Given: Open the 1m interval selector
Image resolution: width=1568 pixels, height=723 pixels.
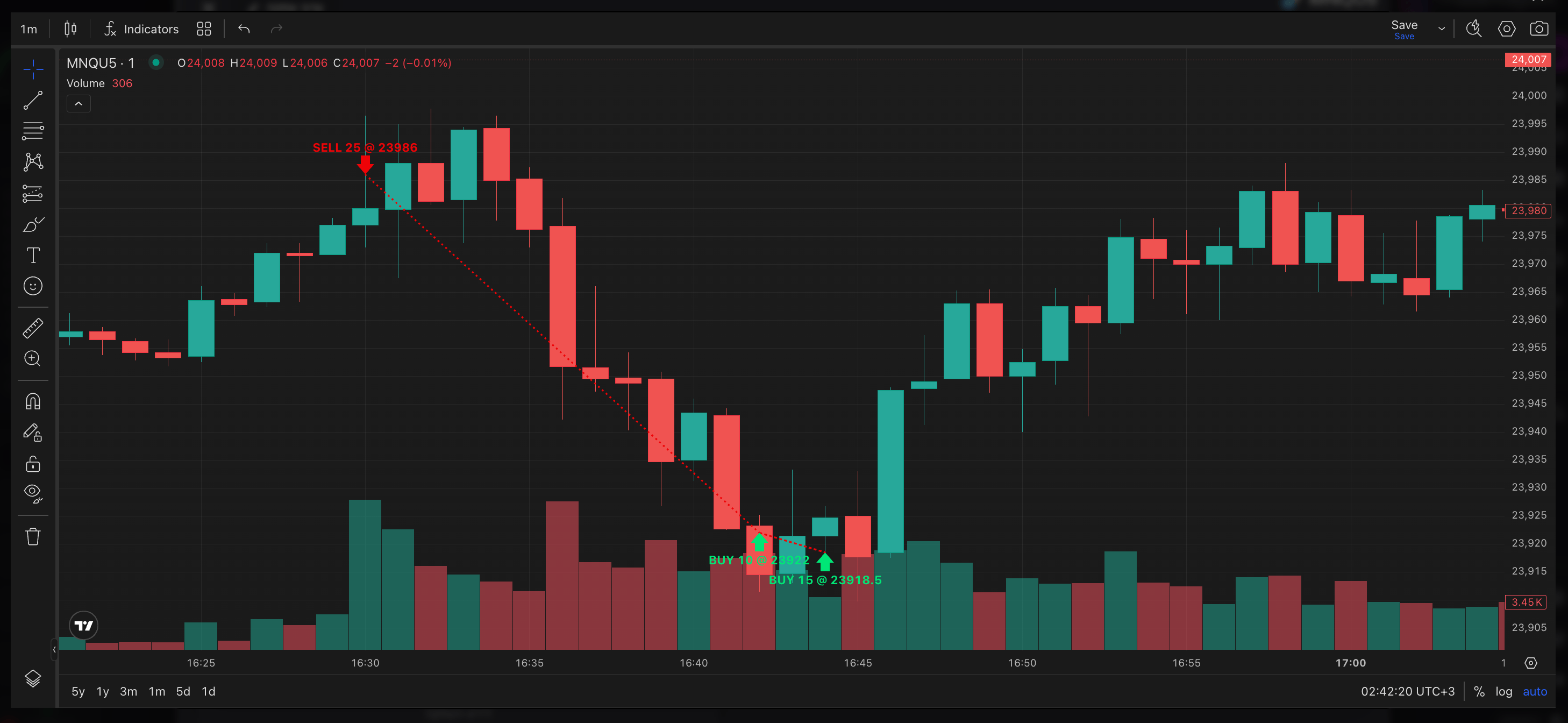Looking at the screenshot, I should pos(28,29).
